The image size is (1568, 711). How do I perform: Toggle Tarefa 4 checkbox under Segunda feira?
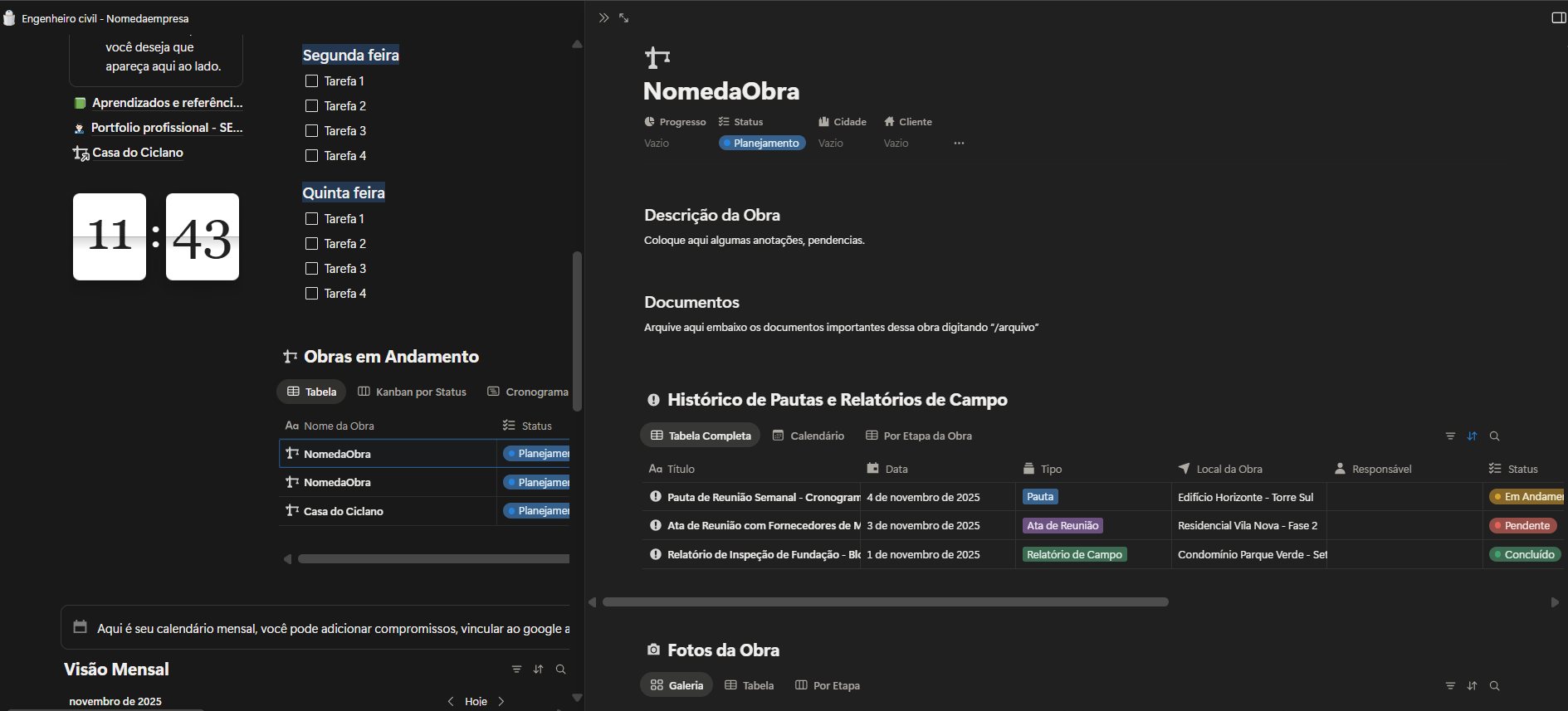[x=312, y=156]
